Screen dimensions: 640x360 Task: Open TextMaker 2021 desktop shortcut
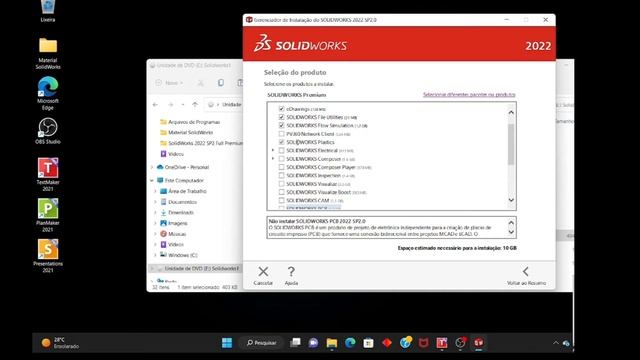tap(48, 174)
